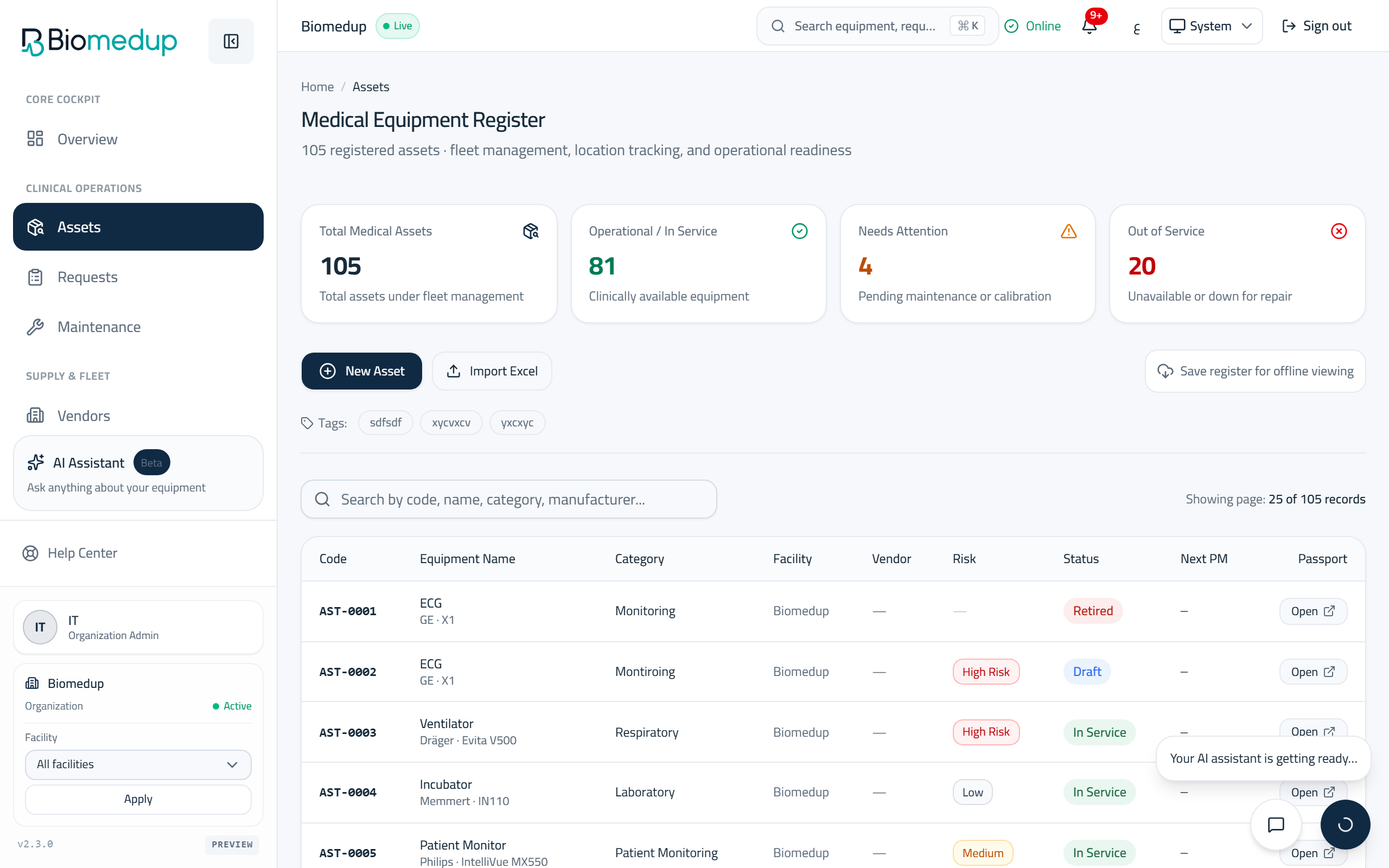Screen dimensions: 1389x868
Task: Click the Needs Attention warning triangle icon
Action: click(1069, 231)
